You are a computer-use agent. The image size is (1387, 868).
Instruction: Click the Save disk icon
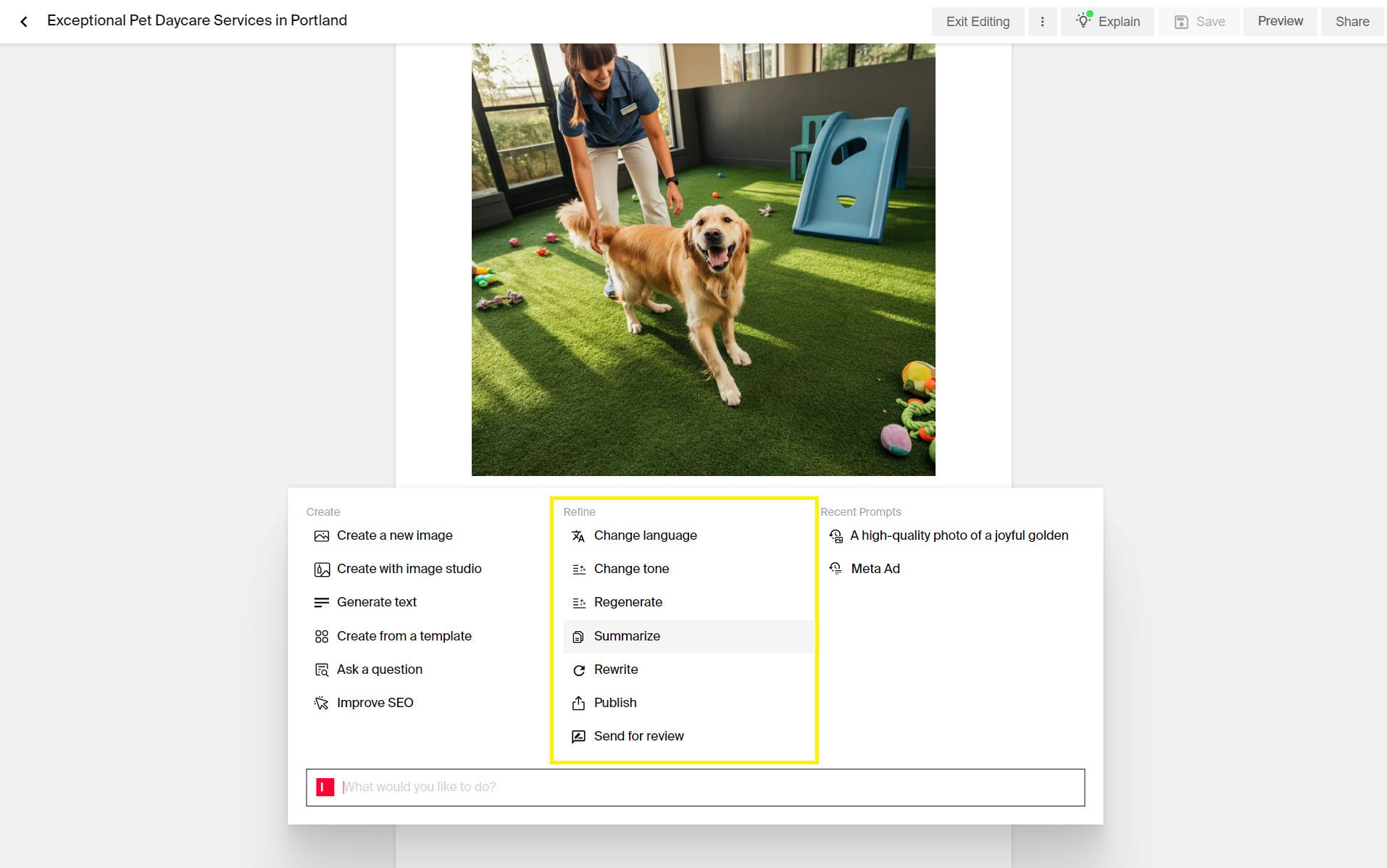1181,21
